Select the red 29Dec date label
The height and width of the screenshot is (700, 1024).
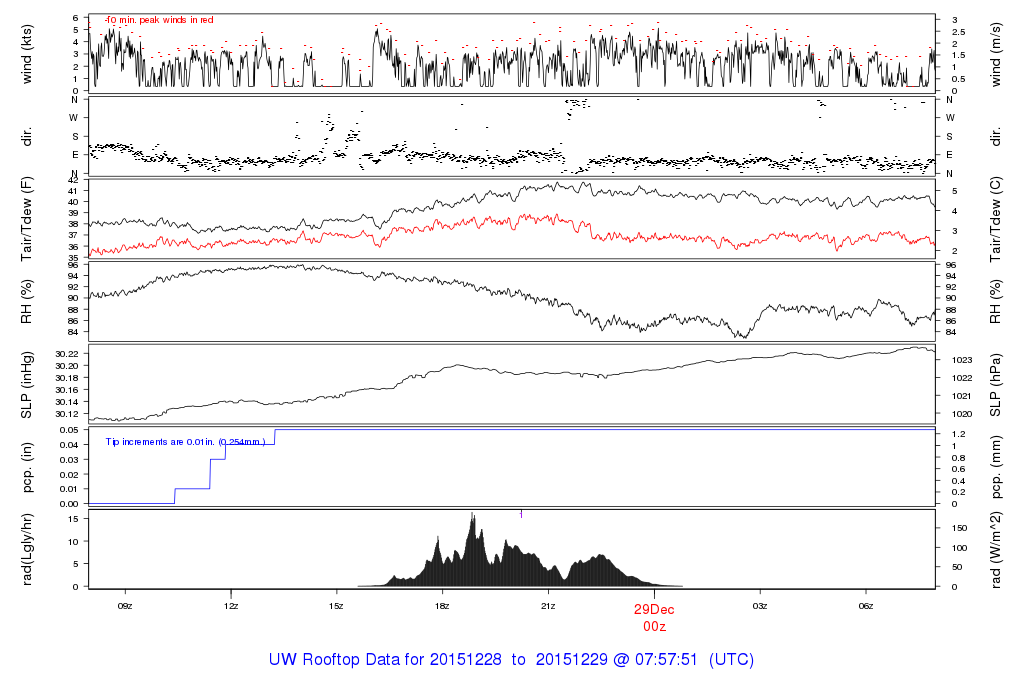point(654,608)
